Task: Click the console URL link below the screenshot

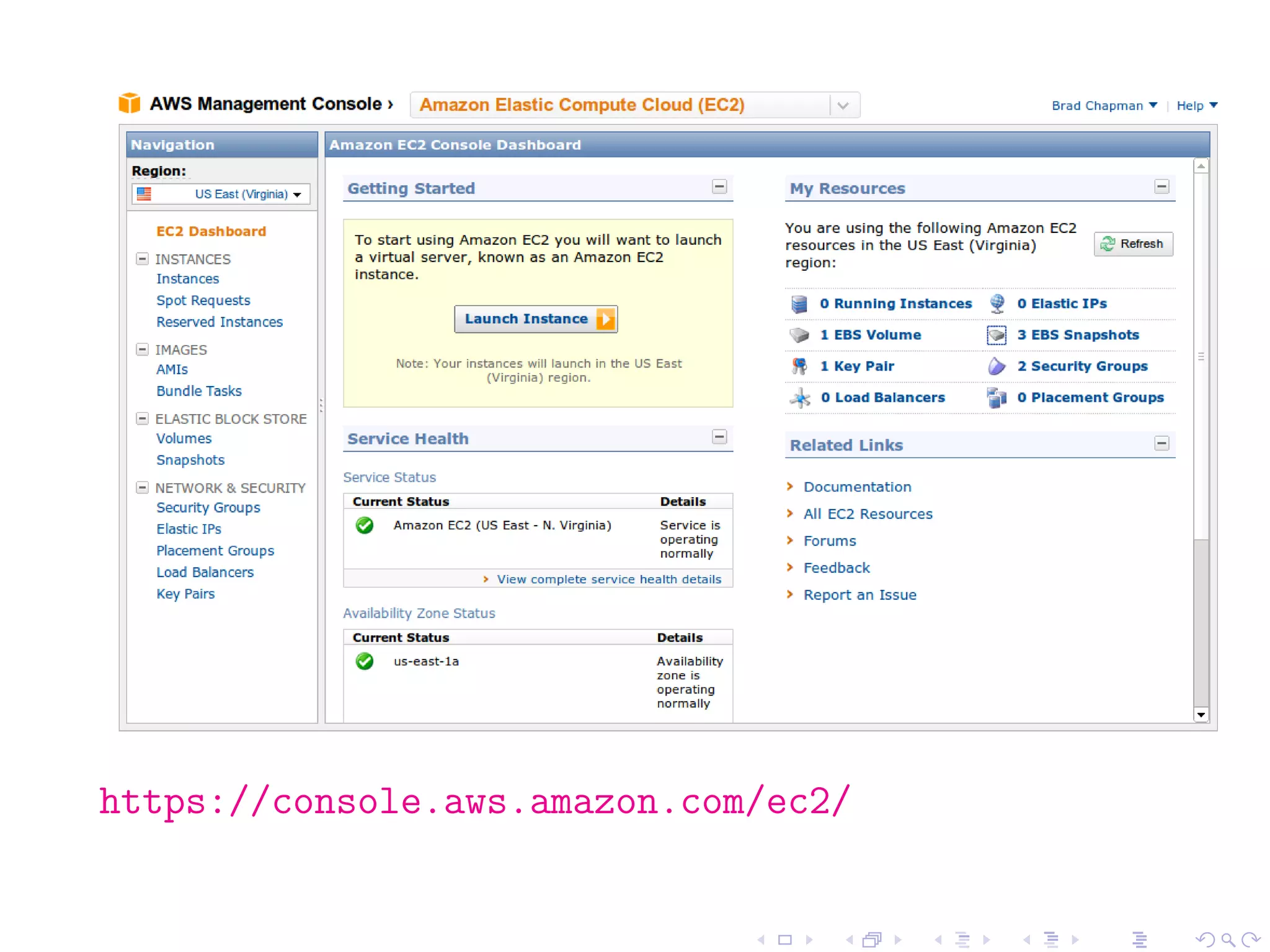Action: click(474, 802)
